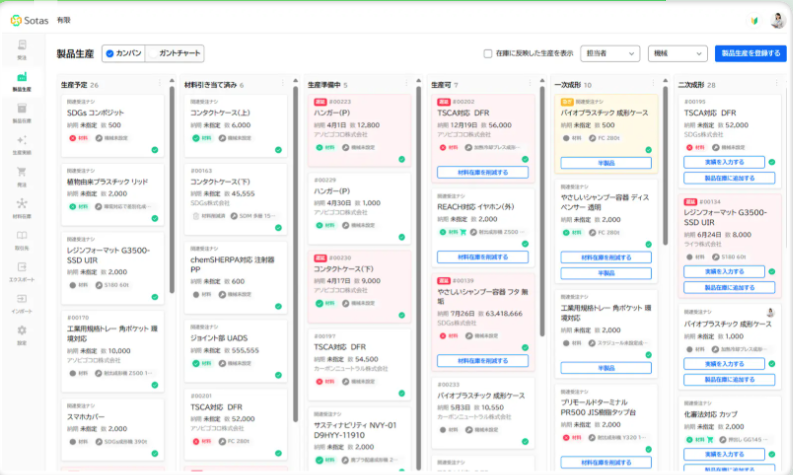The height and width of the screenshot is (475, 793).
Task: Click the beginner mark icon in header
Action: (752, 20)
